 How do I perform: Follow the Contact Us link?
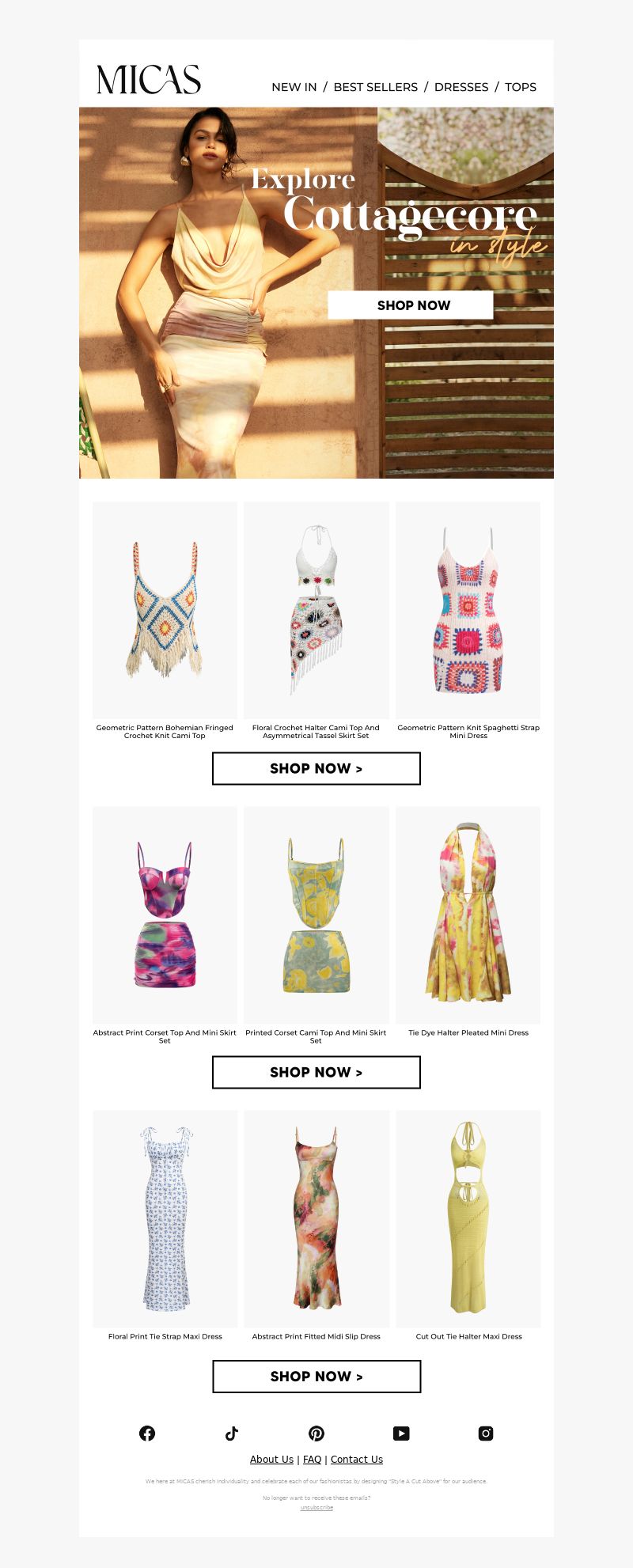[357, 1459]
